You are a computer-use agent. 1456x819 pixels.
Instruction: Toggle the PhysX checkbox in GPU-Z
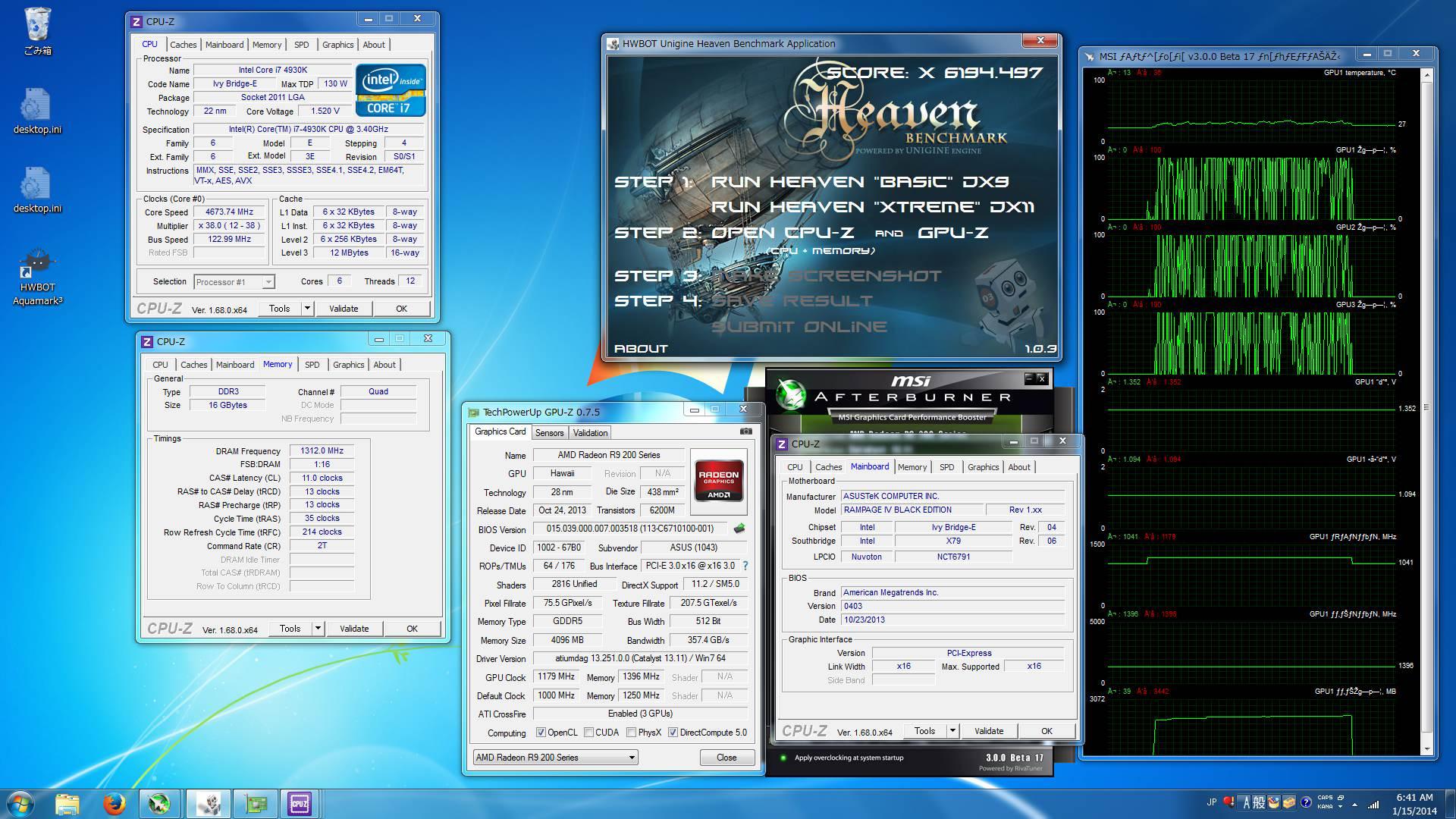tap(631, 733)
